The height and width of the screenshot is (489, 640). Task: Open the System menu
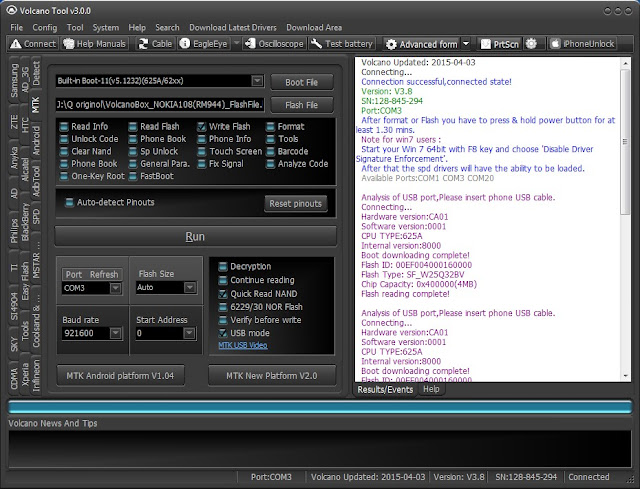point(105,27)
